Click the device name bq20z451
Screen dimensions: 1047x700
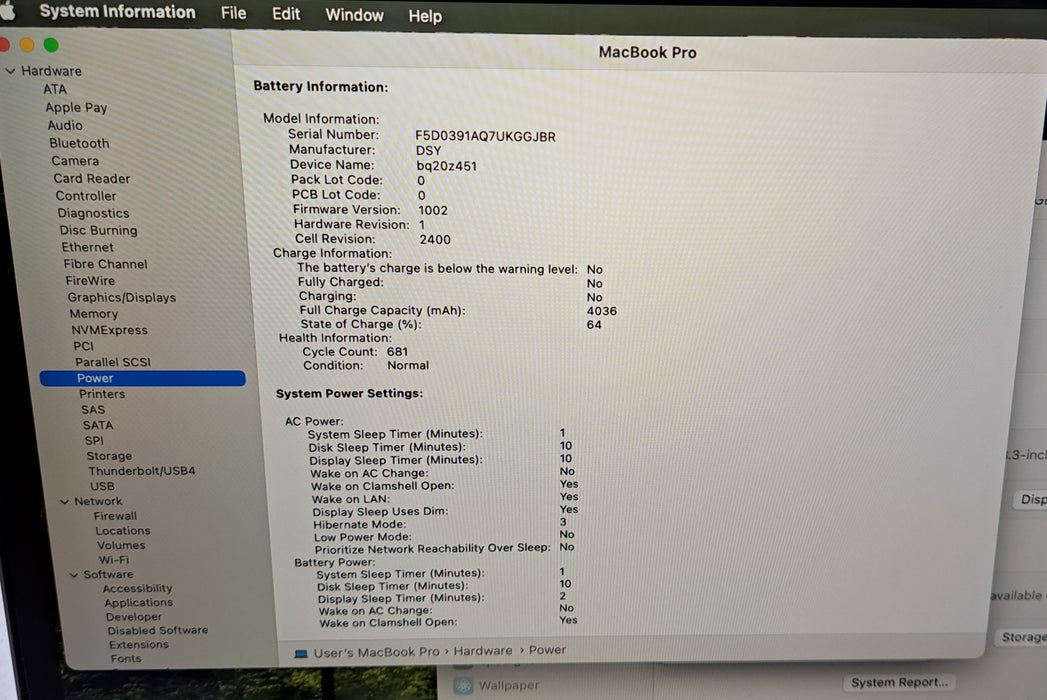tap(447, 166)
